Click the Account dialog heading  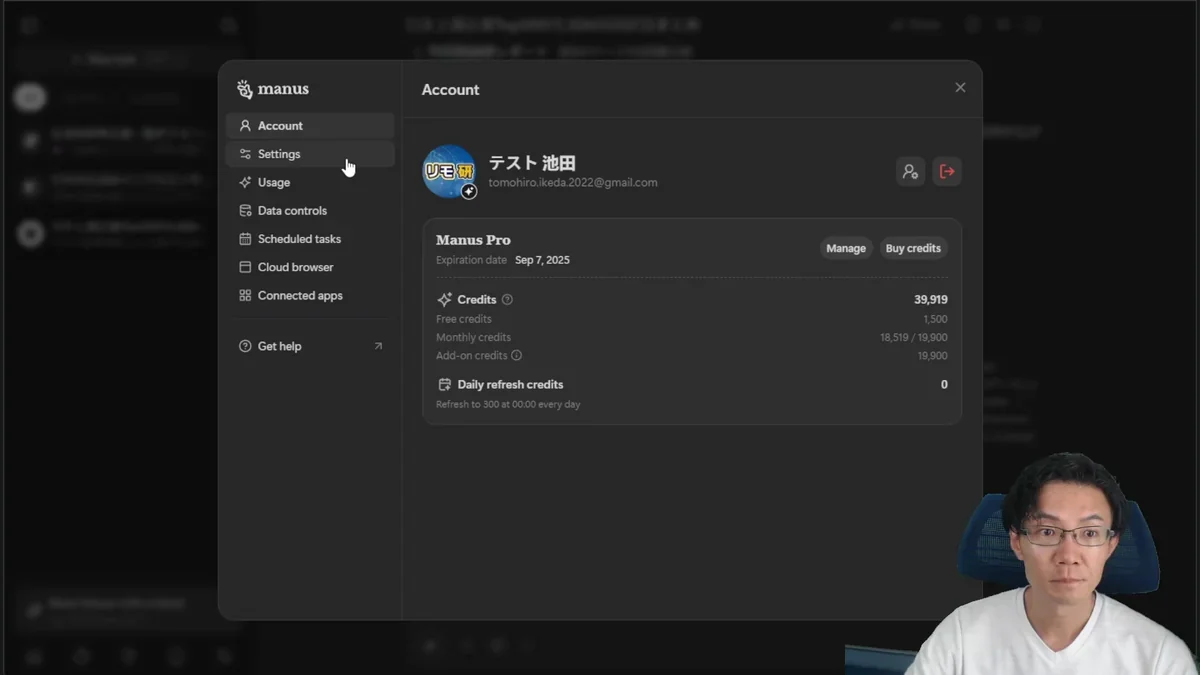(x=450, y=89)
